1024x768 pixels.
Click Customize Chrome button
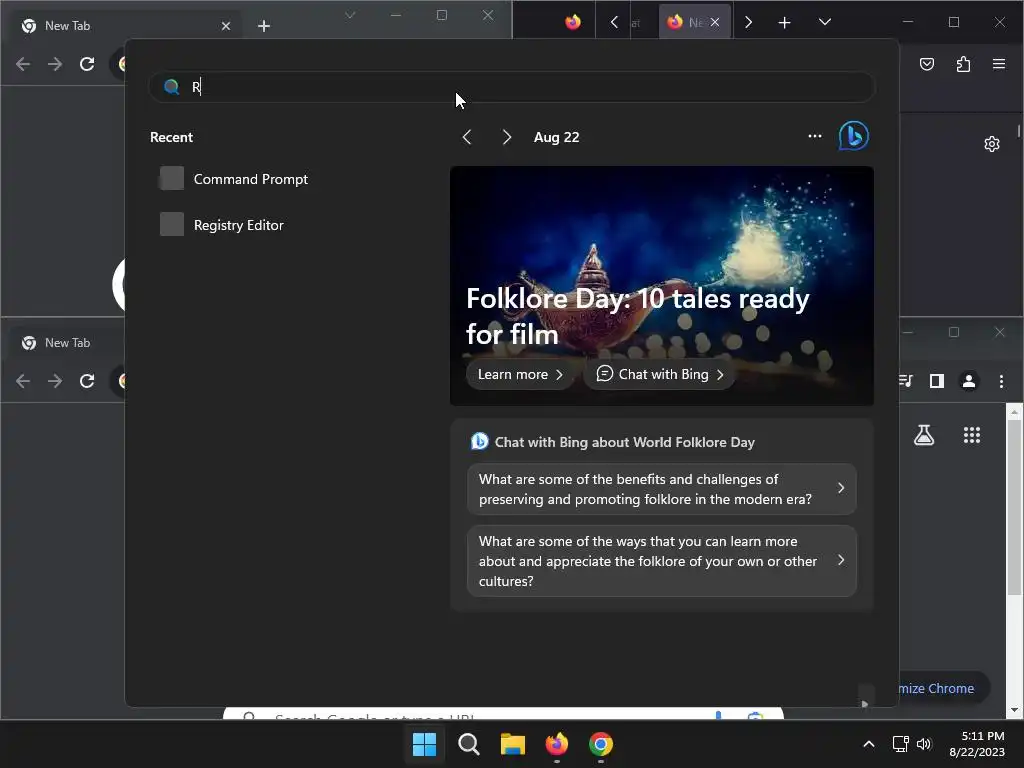point(944,688)
